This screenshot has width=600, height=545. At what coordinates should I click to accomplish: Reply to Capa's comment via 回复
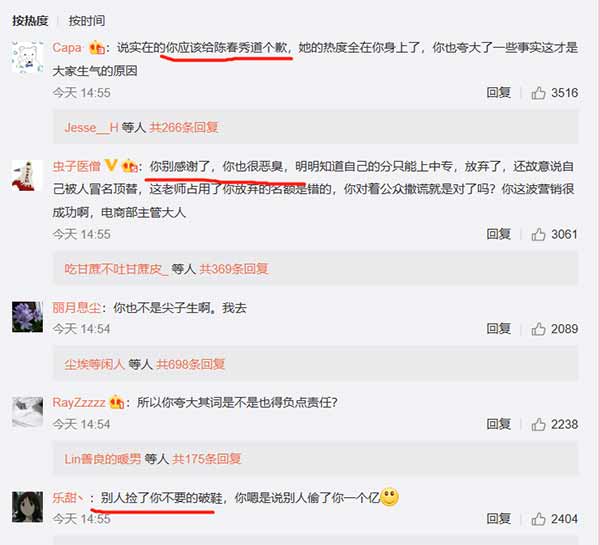[x=499, y=93]
